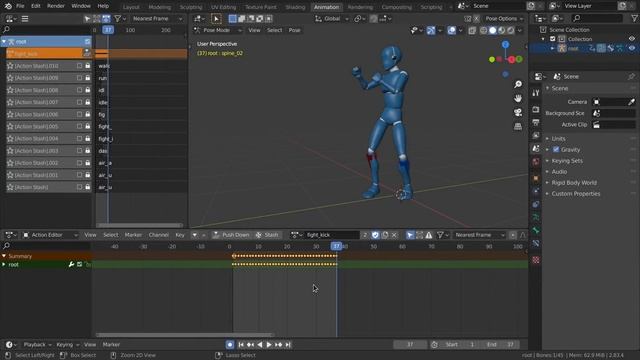Open the Pose menu in viewport header
This screenshot has height=360, width=640.
pyautogui.click(x=294, y=30)
